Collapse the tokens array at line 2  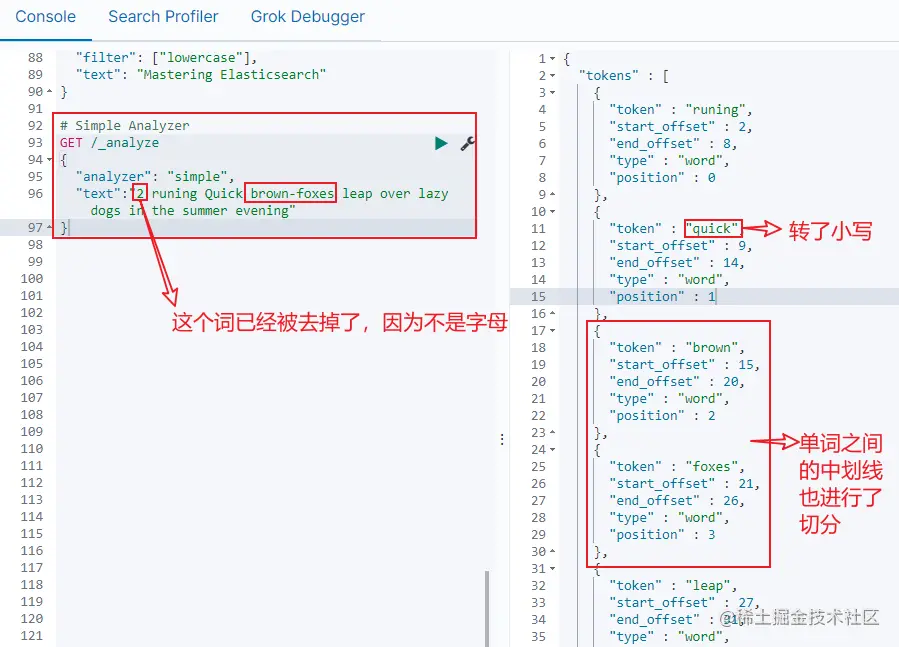coord(552,76)
